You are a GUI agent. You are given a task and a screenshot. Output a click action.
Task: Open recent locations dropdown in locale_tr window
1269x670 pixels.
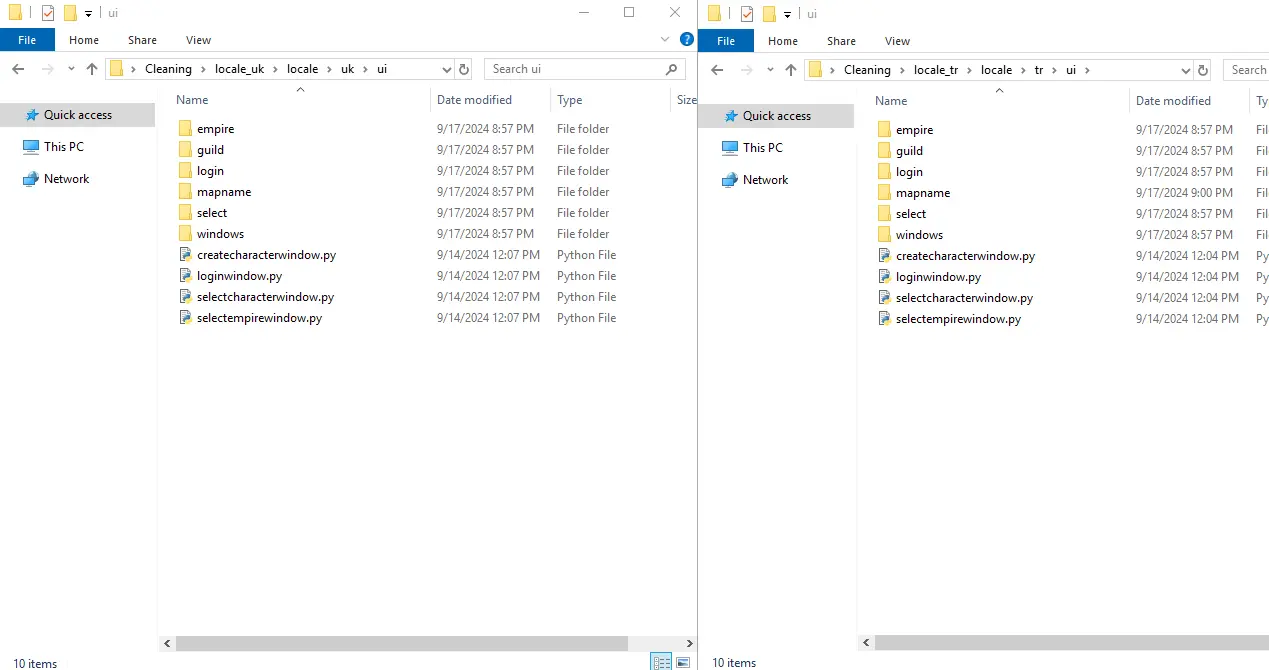pos(770,70)
